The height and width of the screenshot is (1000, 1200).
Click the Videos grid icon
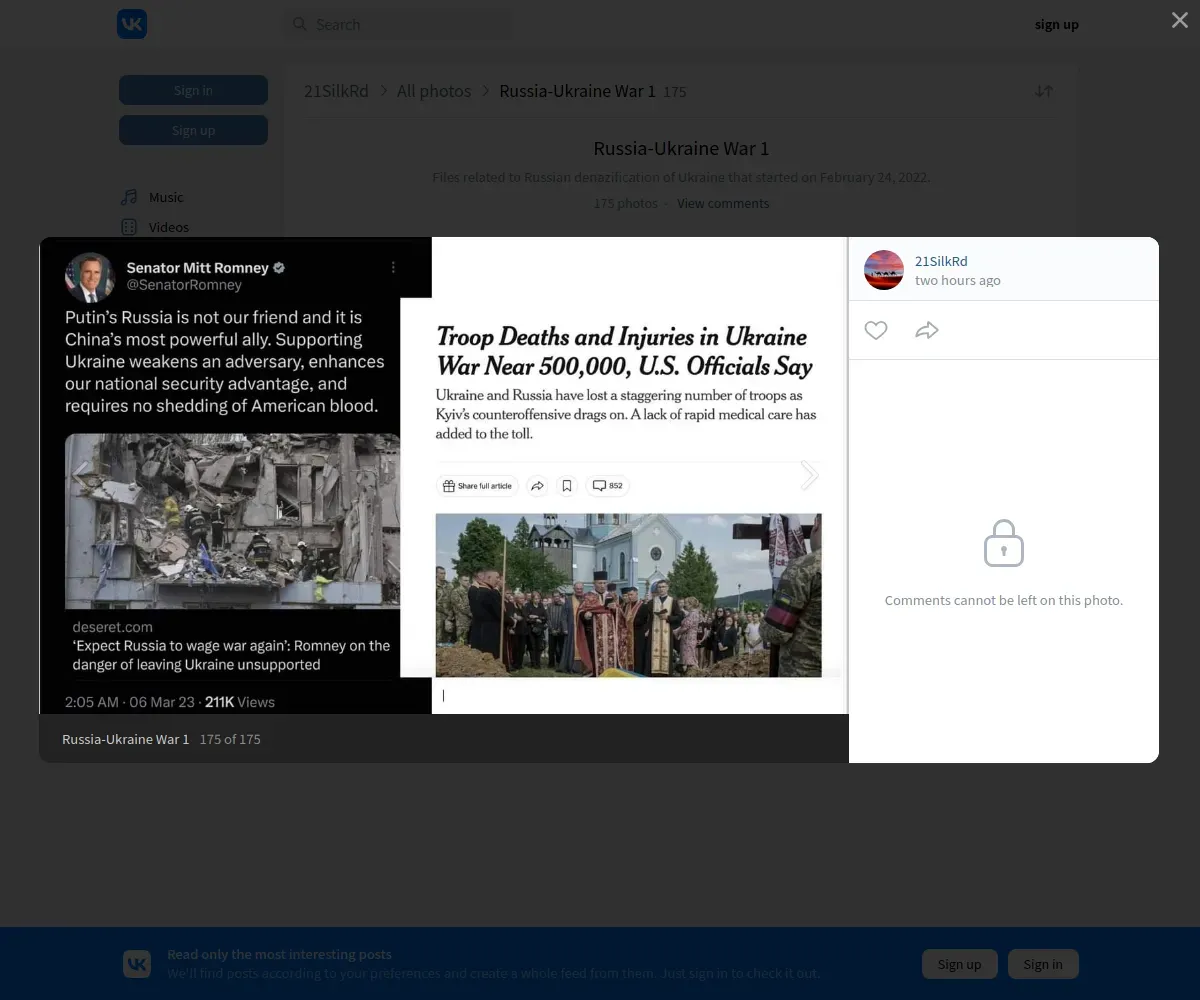pyautogui.click(x=129, y=227)
